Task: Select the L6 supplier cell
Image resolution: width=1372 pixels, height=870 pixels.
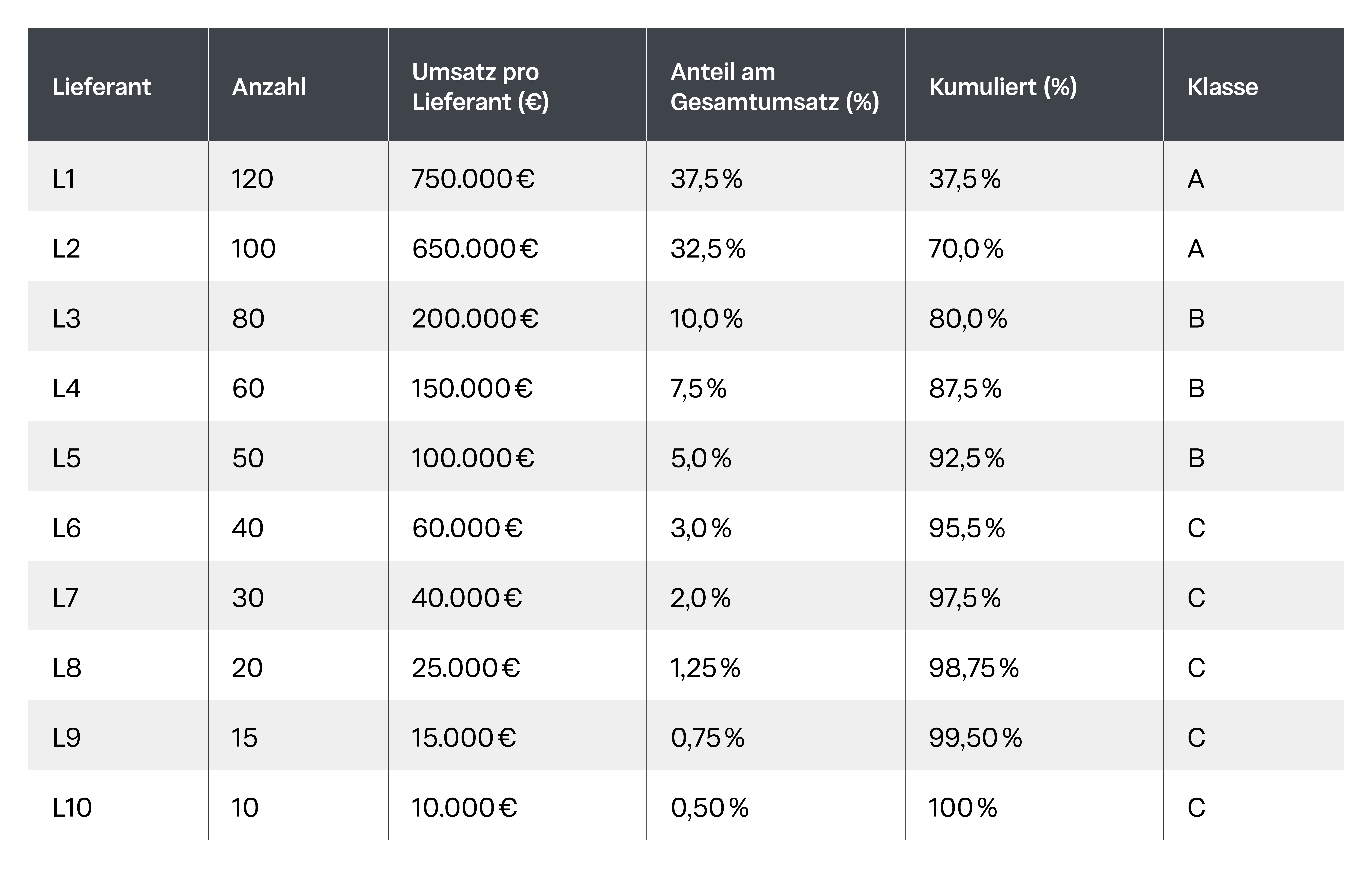Action: coord(67,528)
